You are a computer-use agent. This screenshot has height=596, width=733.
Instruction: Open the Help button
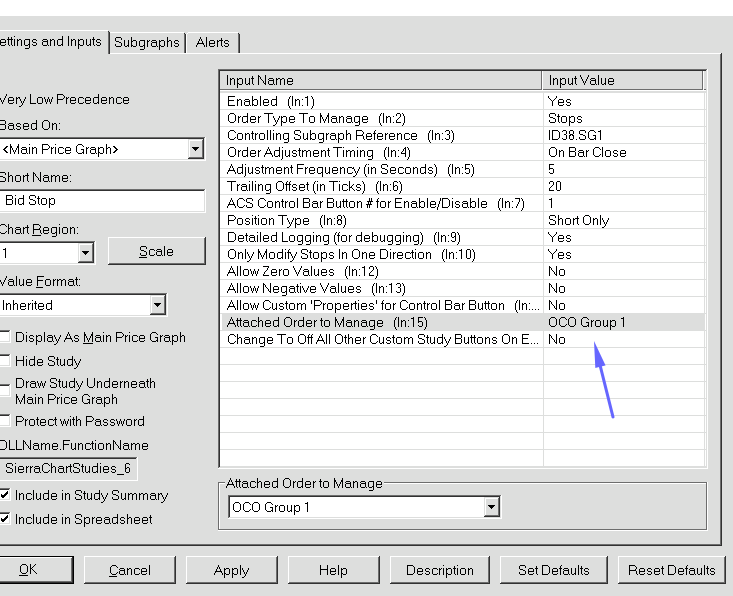pos(333,570)
